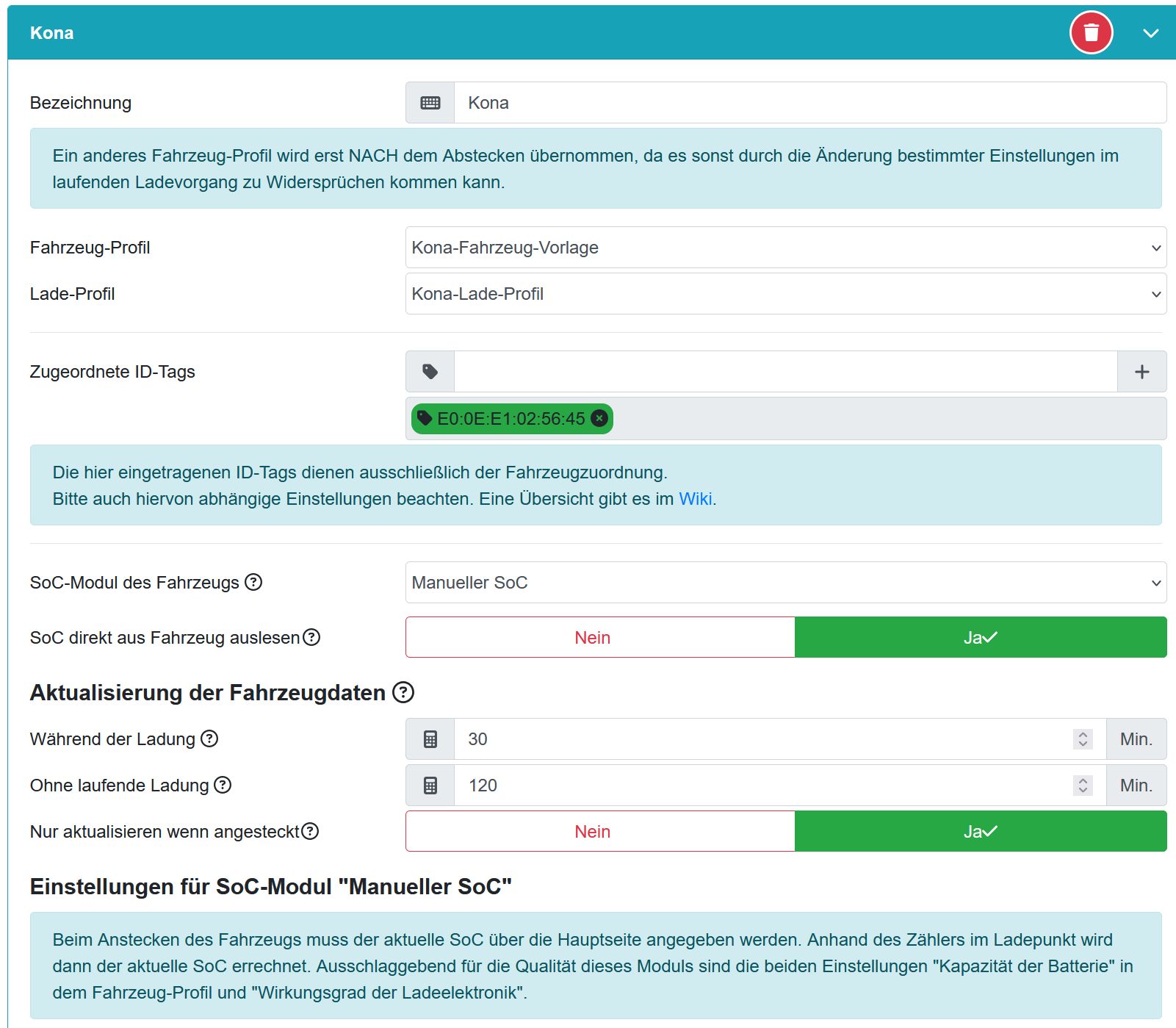Open the SoC-Modul dropdown showing Manueller SoC
Viewport: 1176px width, 1028px height.
click(x=786, y=583)
